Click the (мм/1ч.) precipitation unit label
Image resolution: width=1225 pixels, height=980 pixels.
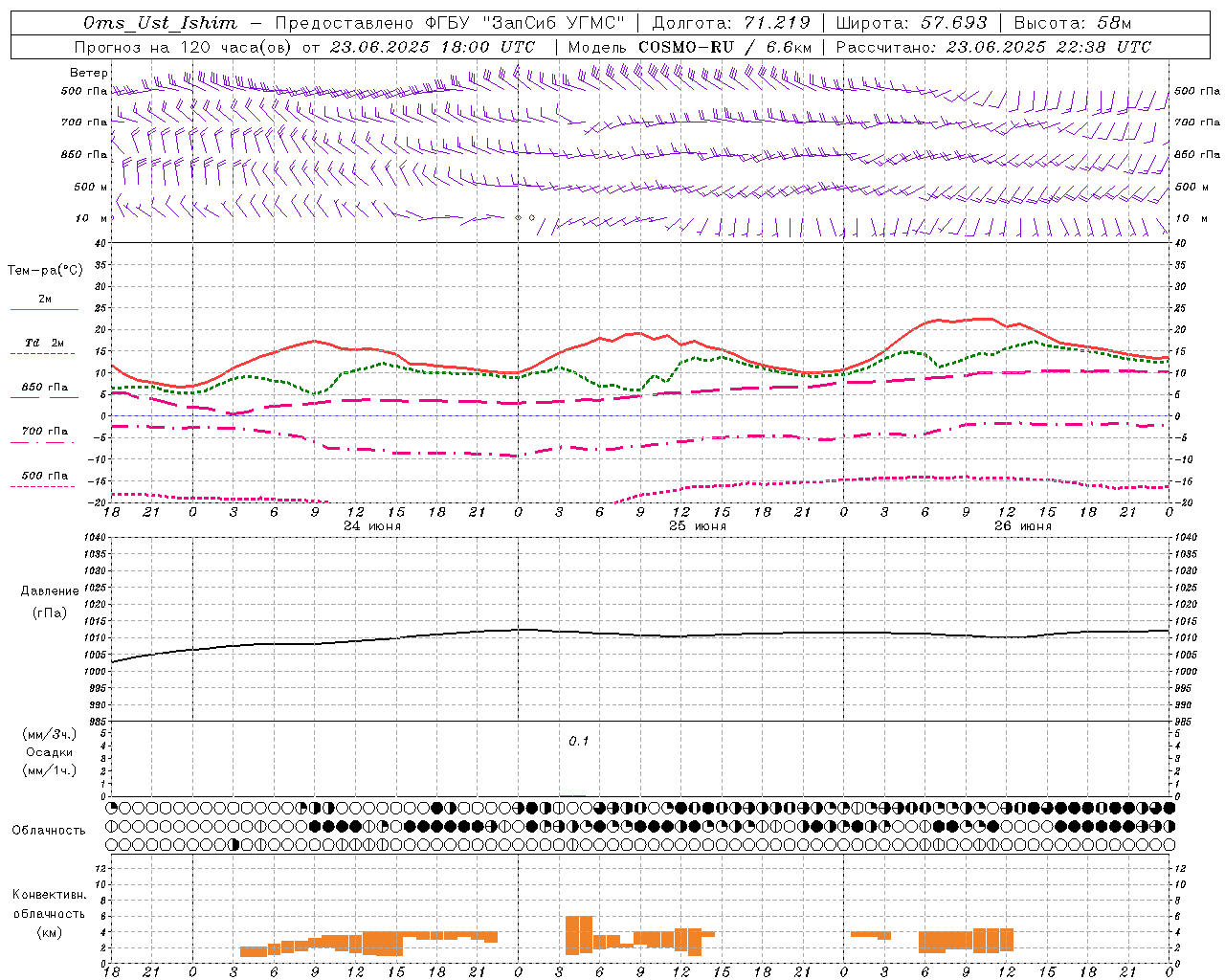[x=50, y=771]
